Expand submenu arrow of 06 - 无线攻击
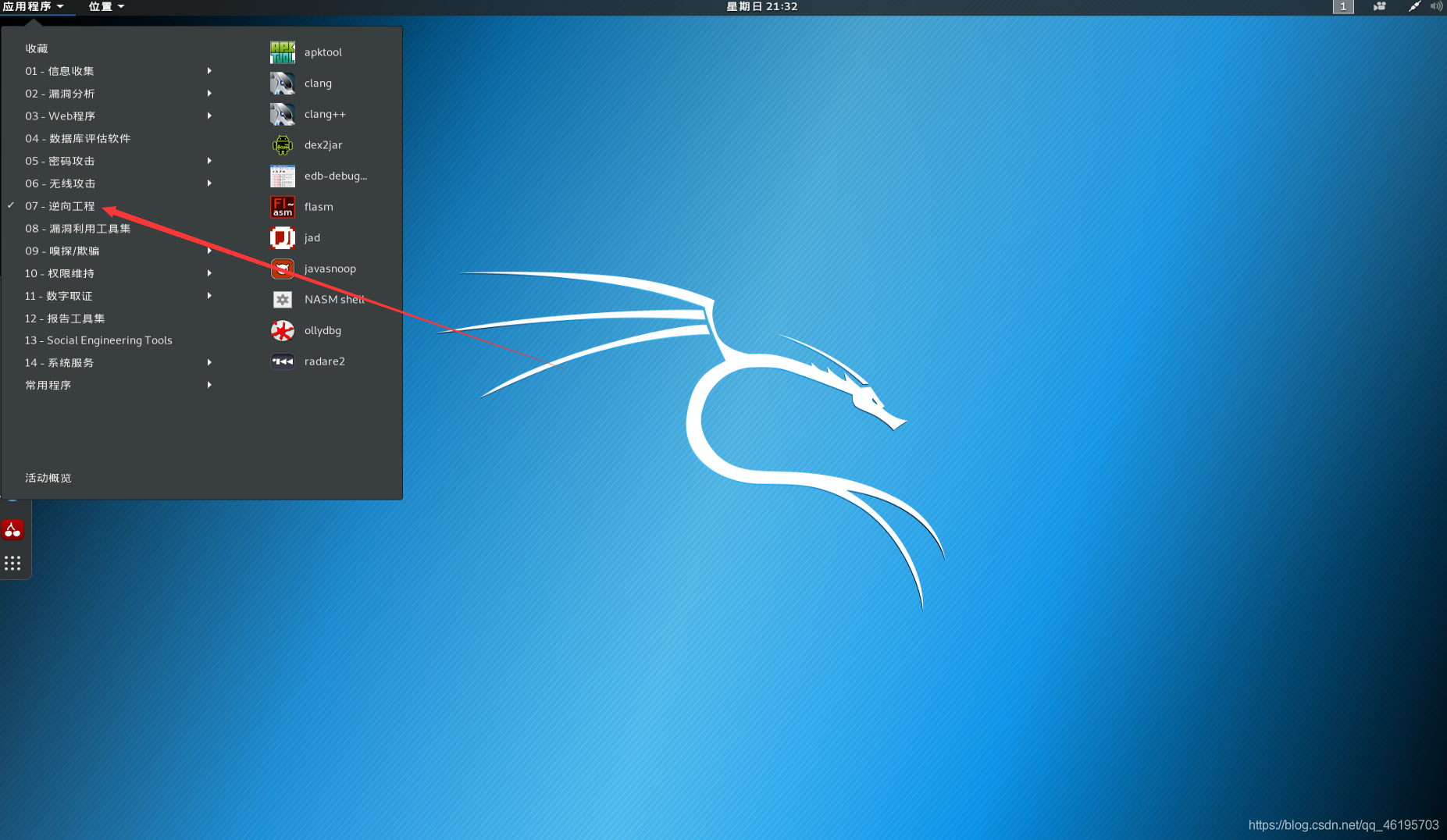The image size is (1447, 840). (x=209, y=183)
